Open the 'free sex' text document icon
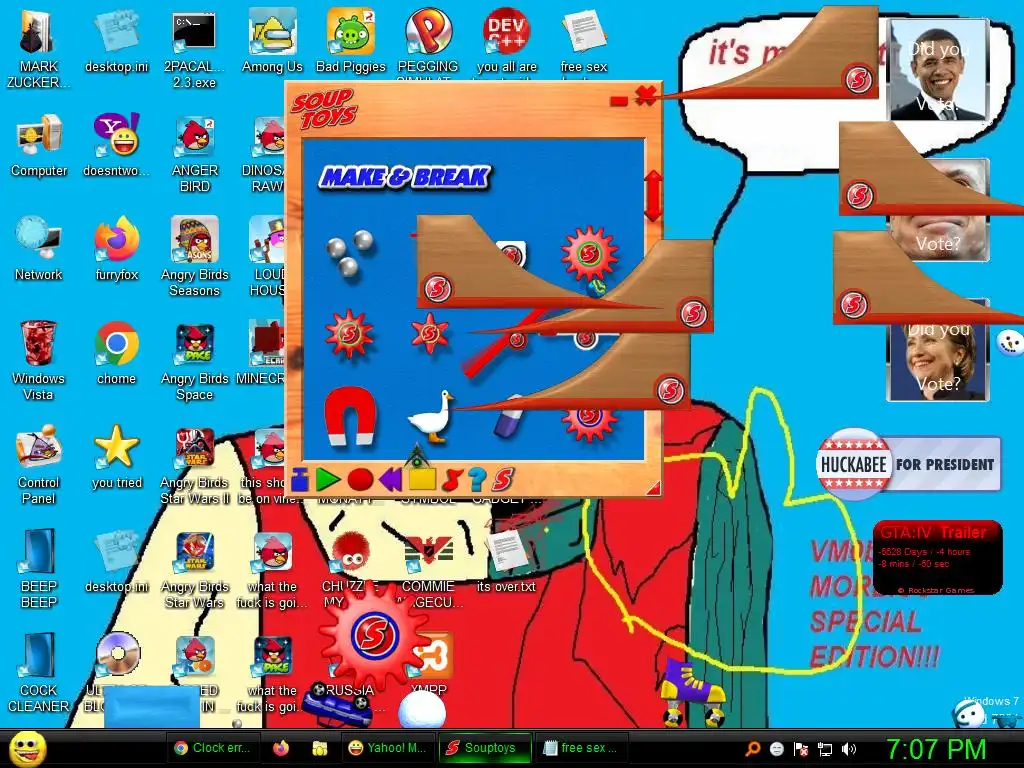Screen dimensions: 1024x768 coord(583,40)
